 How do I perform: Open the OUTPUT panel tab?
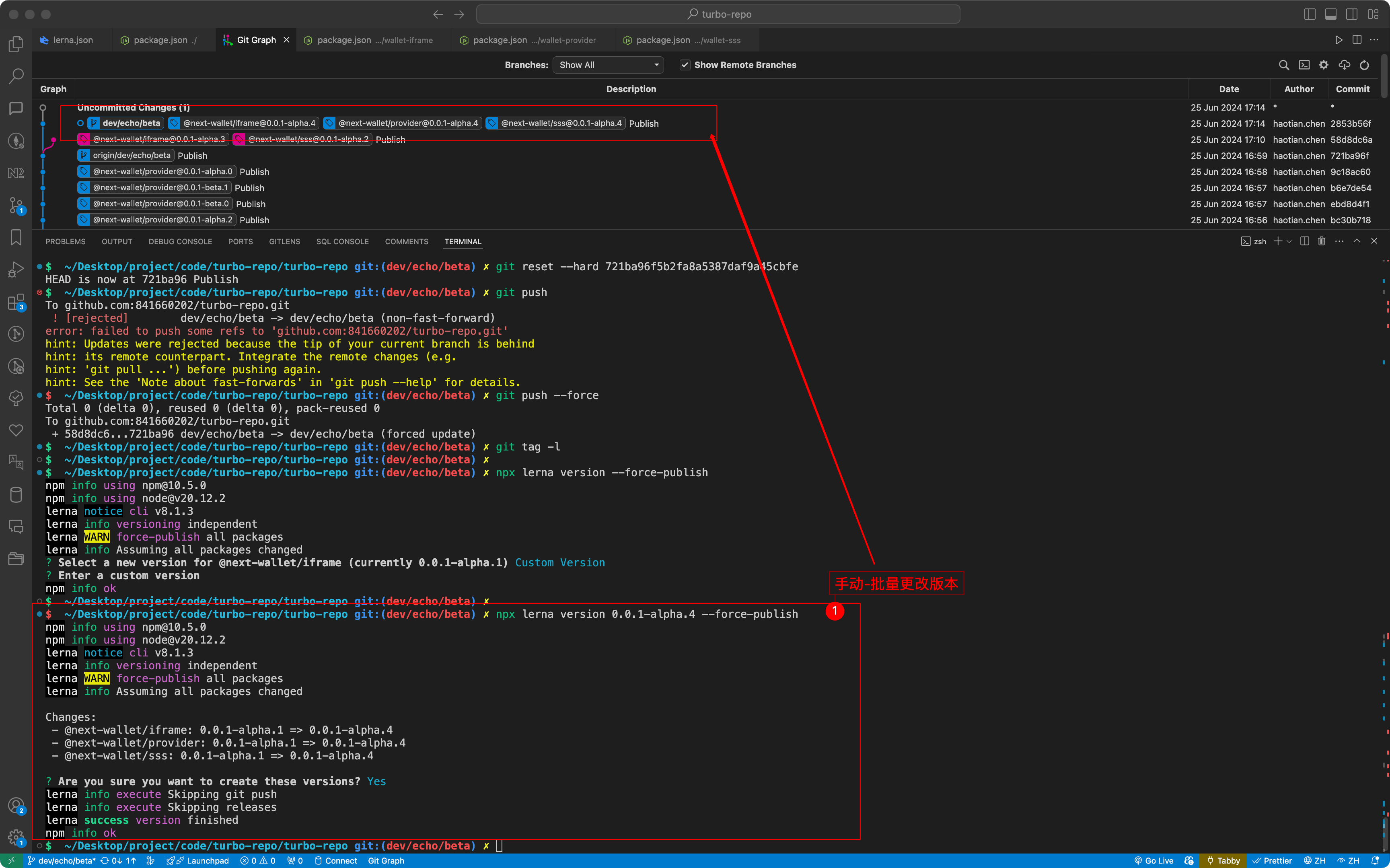pyautogui.click(x=117, y=242)
